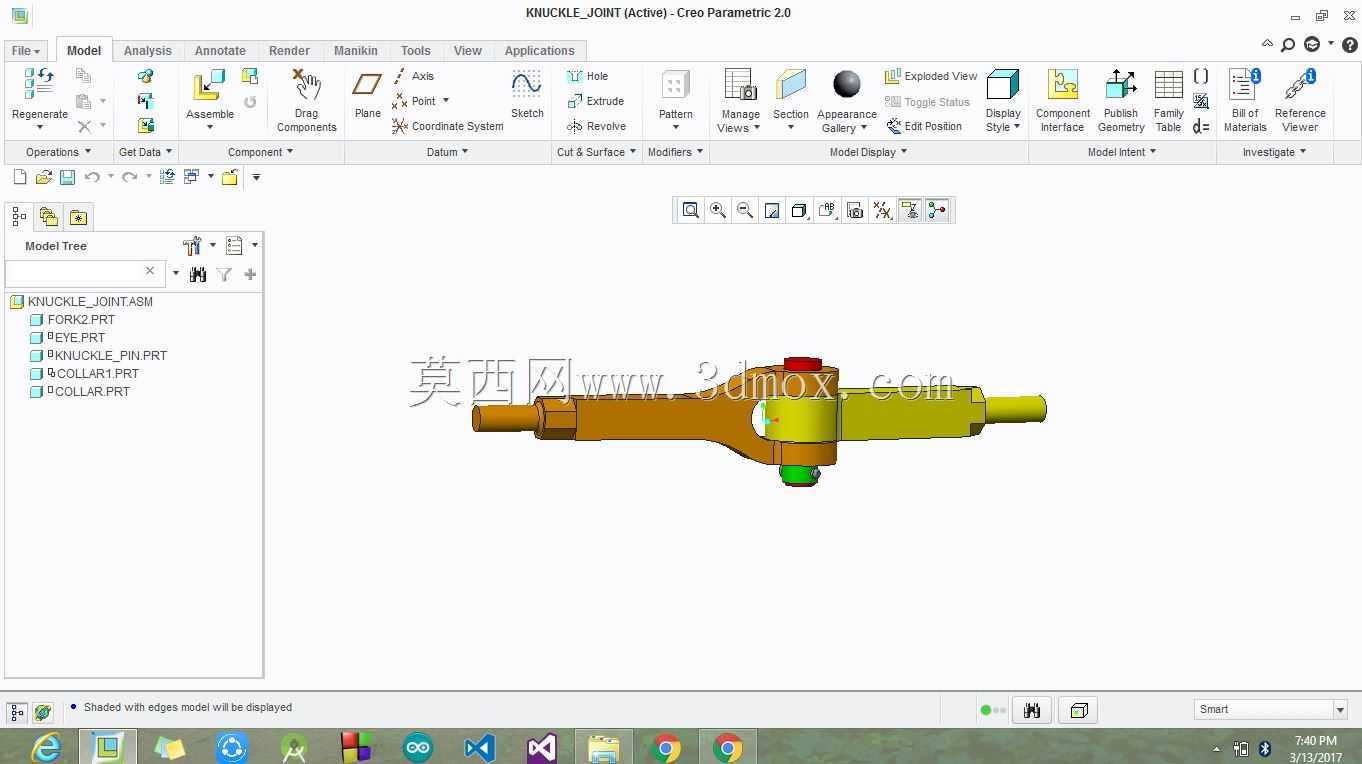This screenshot has height=764, width=1362.
Task: Click the Assemble component icon
Action: coord(209,85)
